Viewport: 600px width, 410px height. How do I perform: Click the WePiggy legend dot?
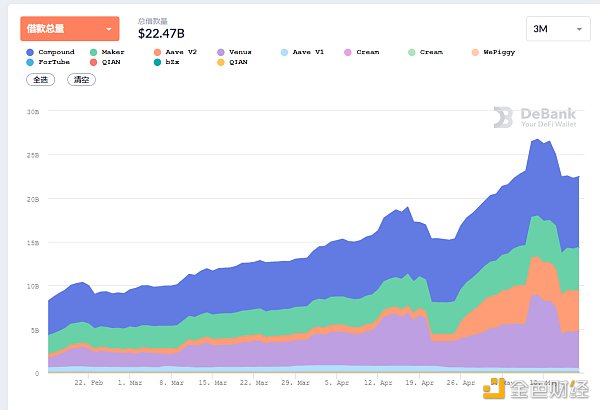(475, 52)
